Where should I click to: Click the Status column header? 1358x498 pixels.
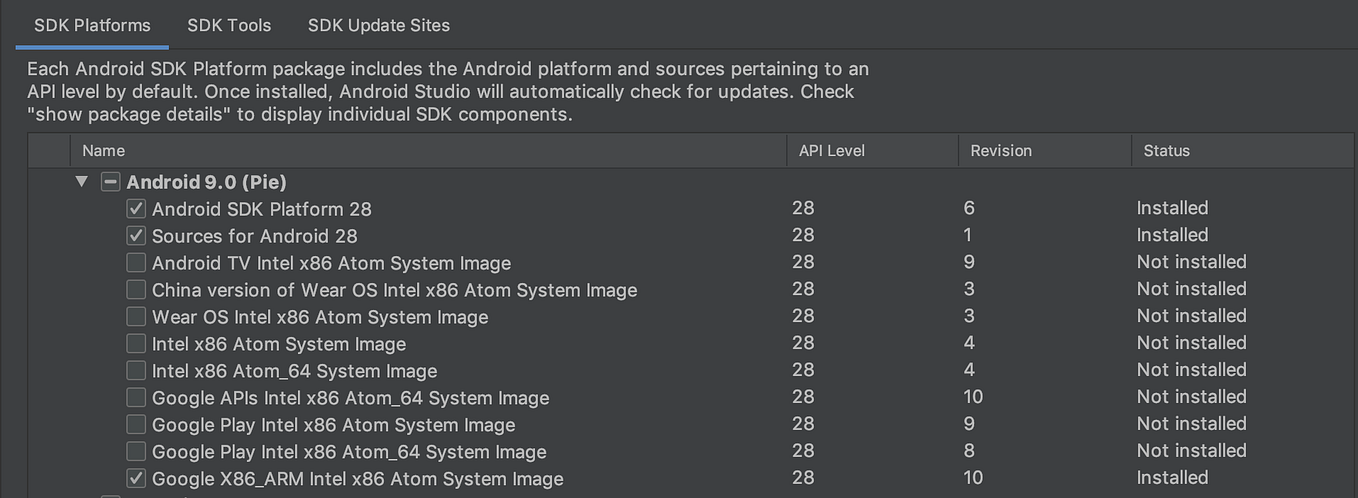[1166, 151]
